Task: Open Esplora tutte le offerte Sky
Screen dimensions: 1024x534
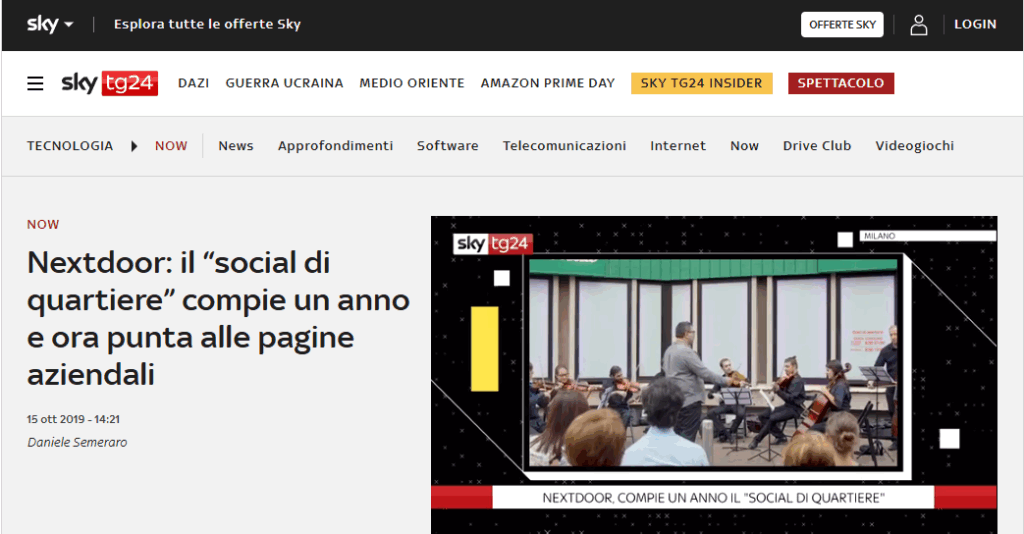Action: (207, 24)
